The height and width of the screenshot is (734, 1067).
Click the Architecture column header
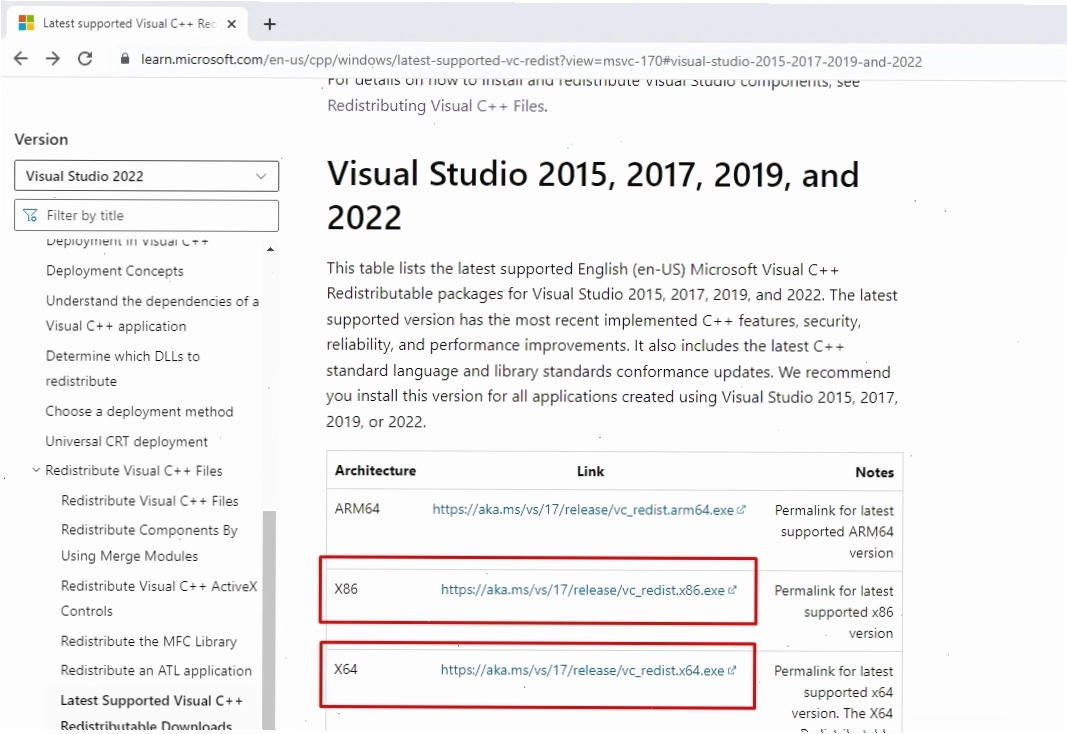(x=376, y=471)
